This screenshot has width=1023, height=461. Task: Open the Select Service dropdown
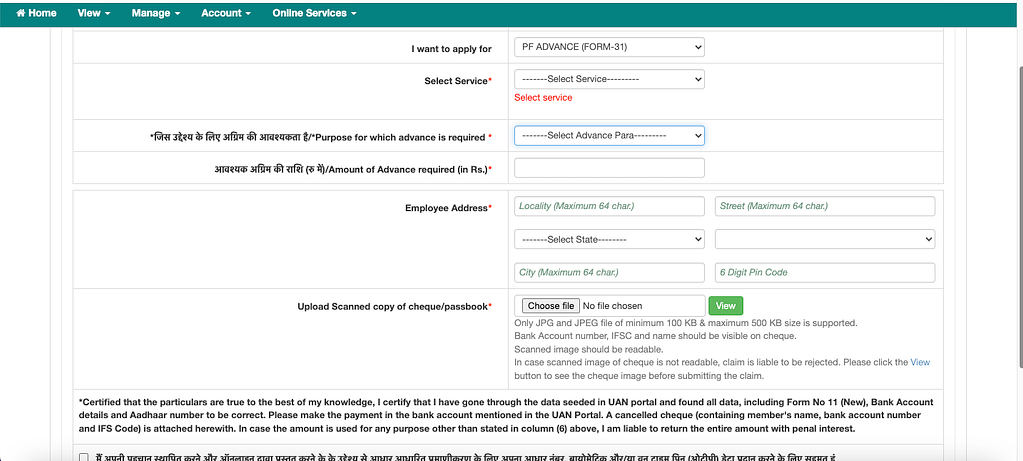pos(609,79)
